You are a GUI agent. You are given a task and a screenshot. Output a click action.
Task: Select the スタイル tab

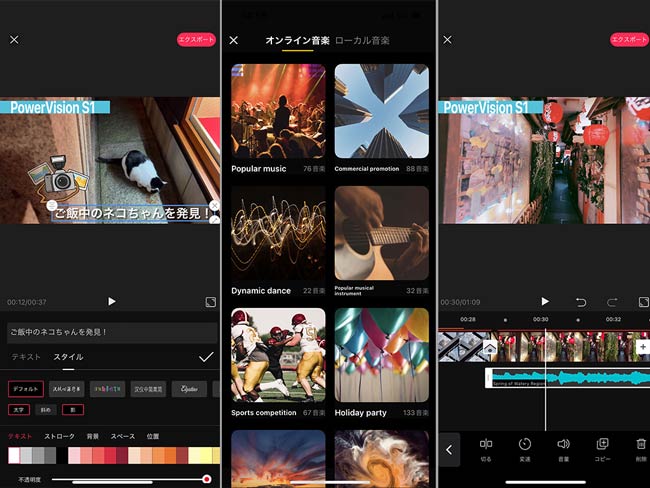(x=68, y=357)
